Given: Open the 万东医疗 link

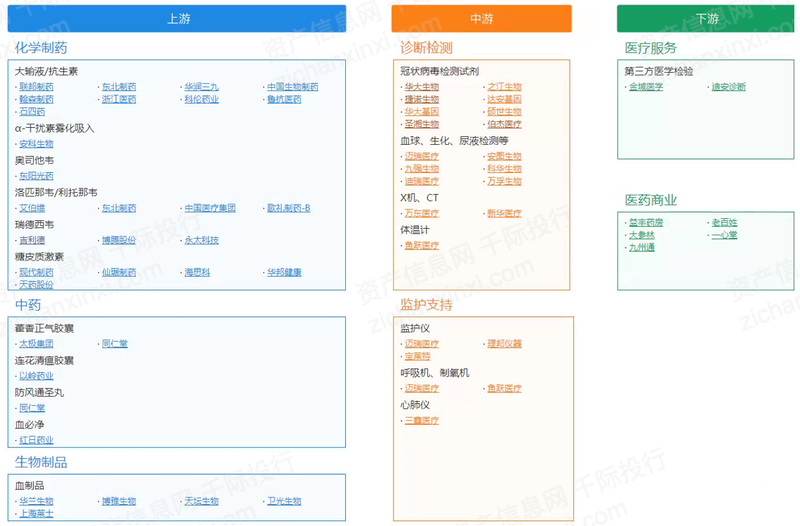Looking at the screenshot, I should tap(422, 214).
